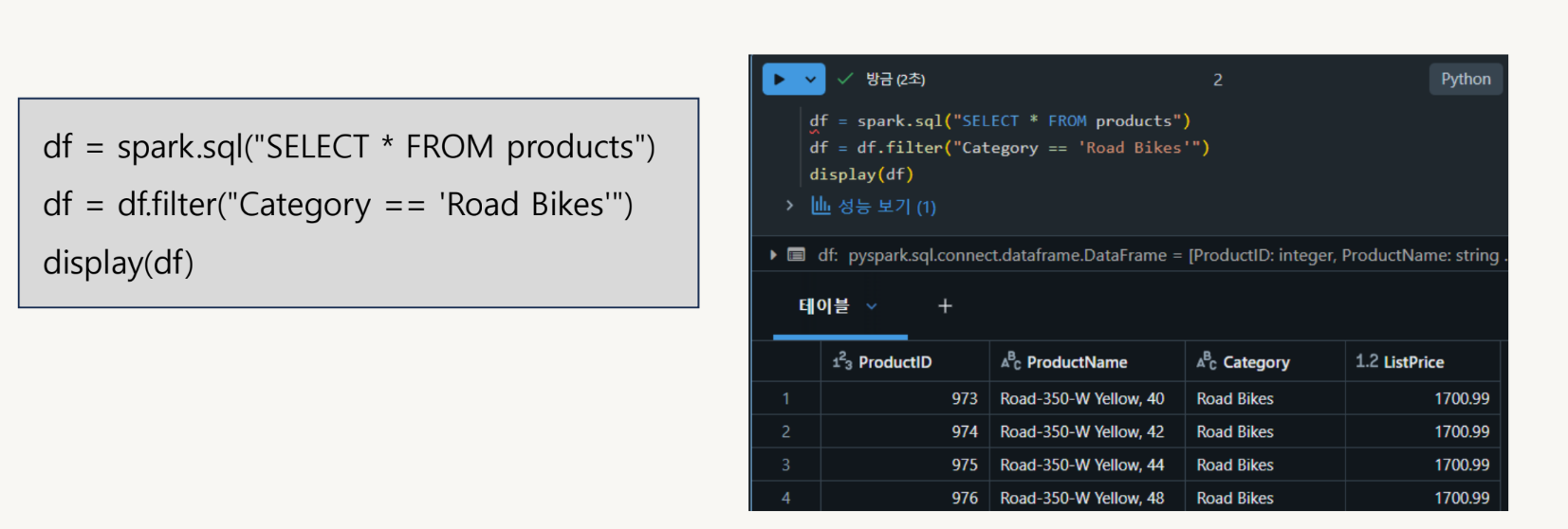
Task: Click the ProductID integer type icon
Action: tap(842, 361)
